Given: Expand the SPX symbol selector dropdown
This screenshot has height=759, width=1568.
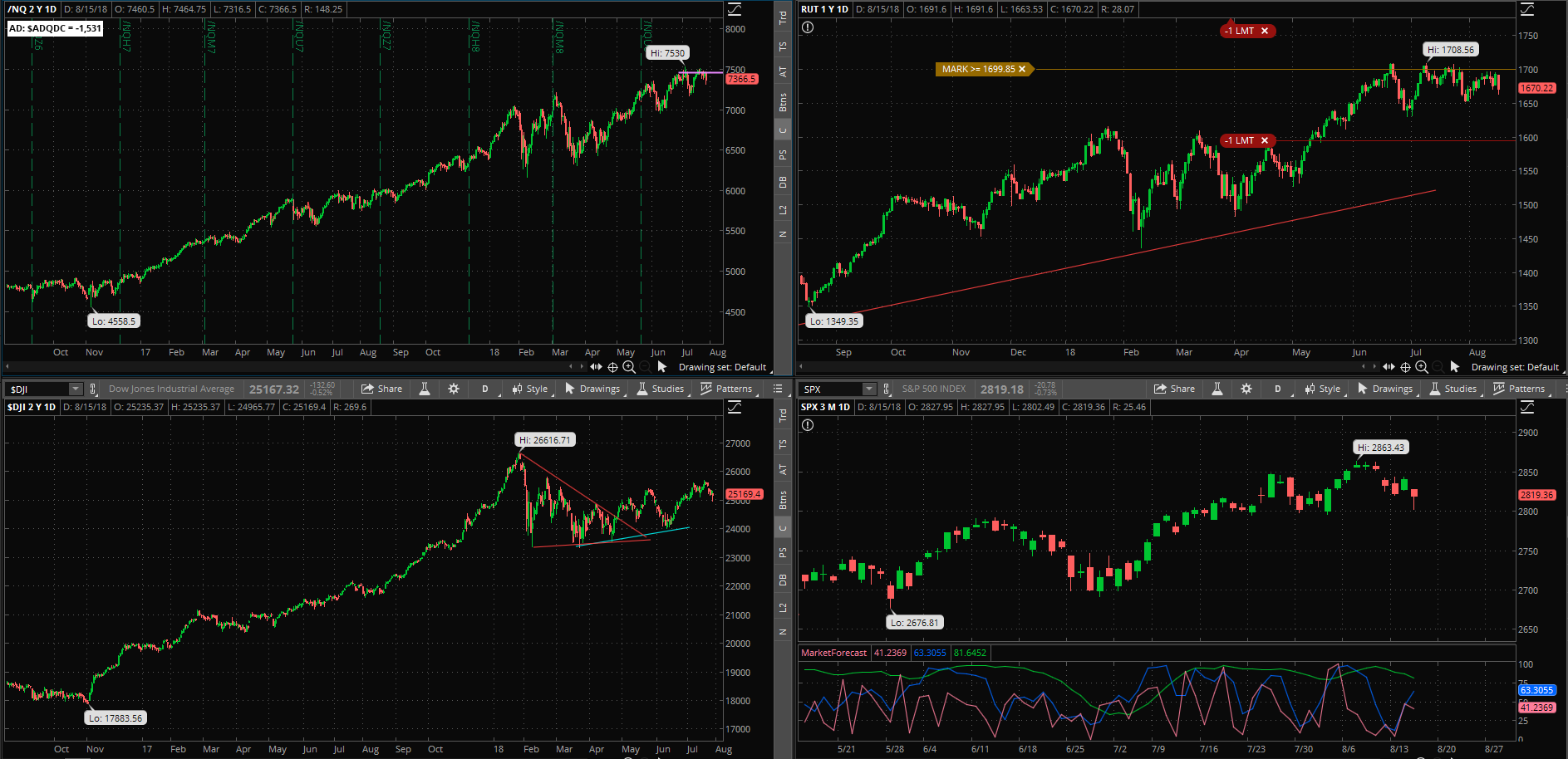Looking at the screenshot, I should click(869, 389).
